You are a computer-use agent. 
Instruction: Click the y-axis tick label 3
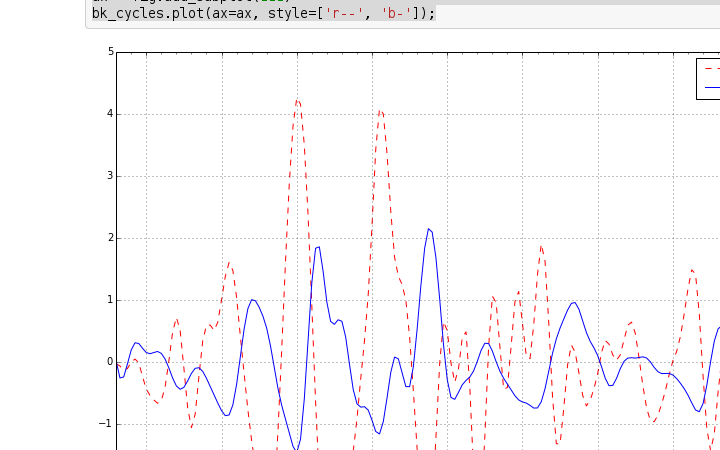point(110,176)
